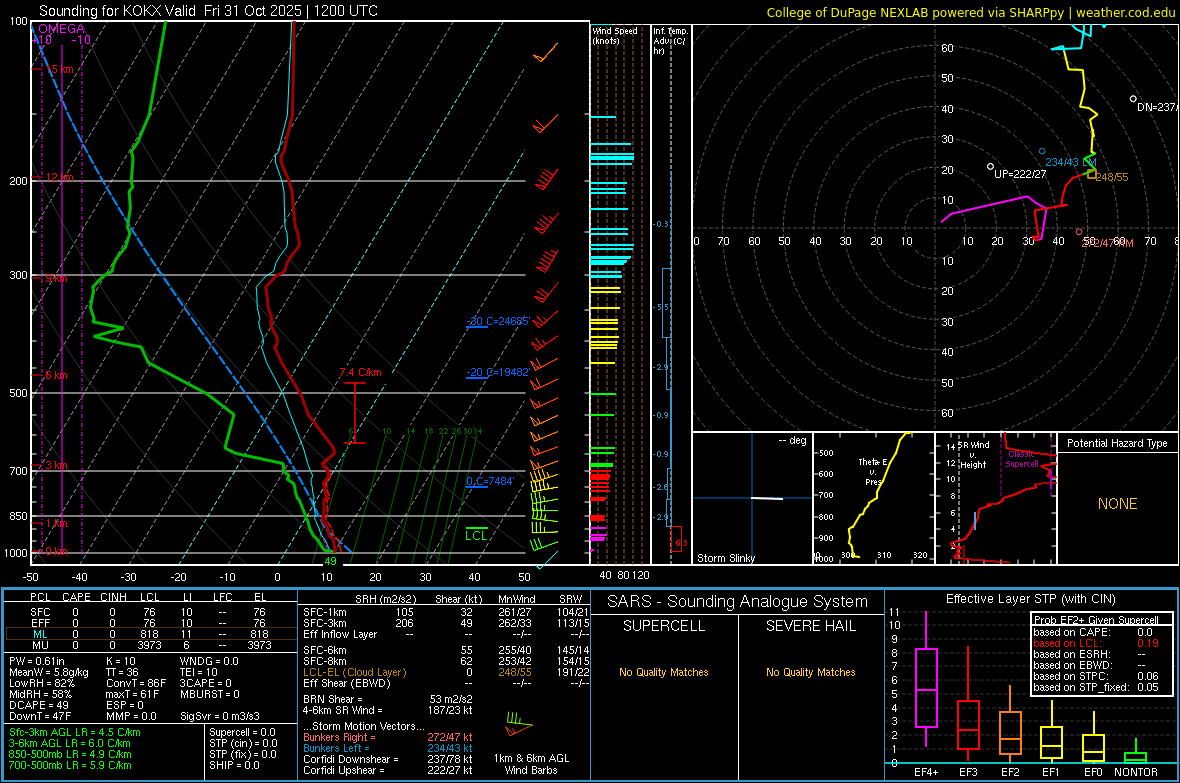
Task: Click the CAPE column header
Action: click(x=76, y=597)
